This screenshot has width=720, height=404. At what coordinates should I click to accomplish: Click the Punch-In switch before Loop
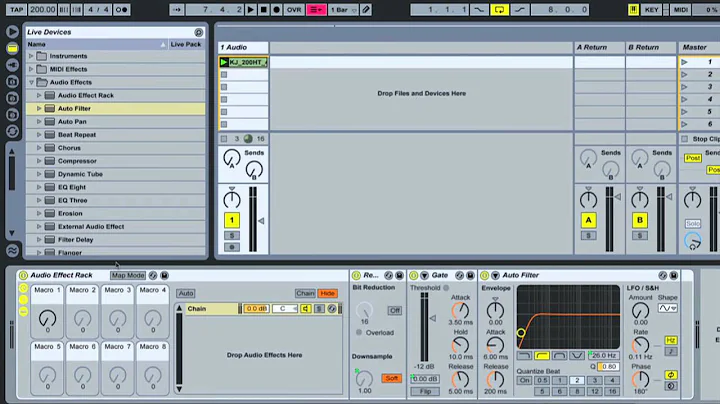479,10
